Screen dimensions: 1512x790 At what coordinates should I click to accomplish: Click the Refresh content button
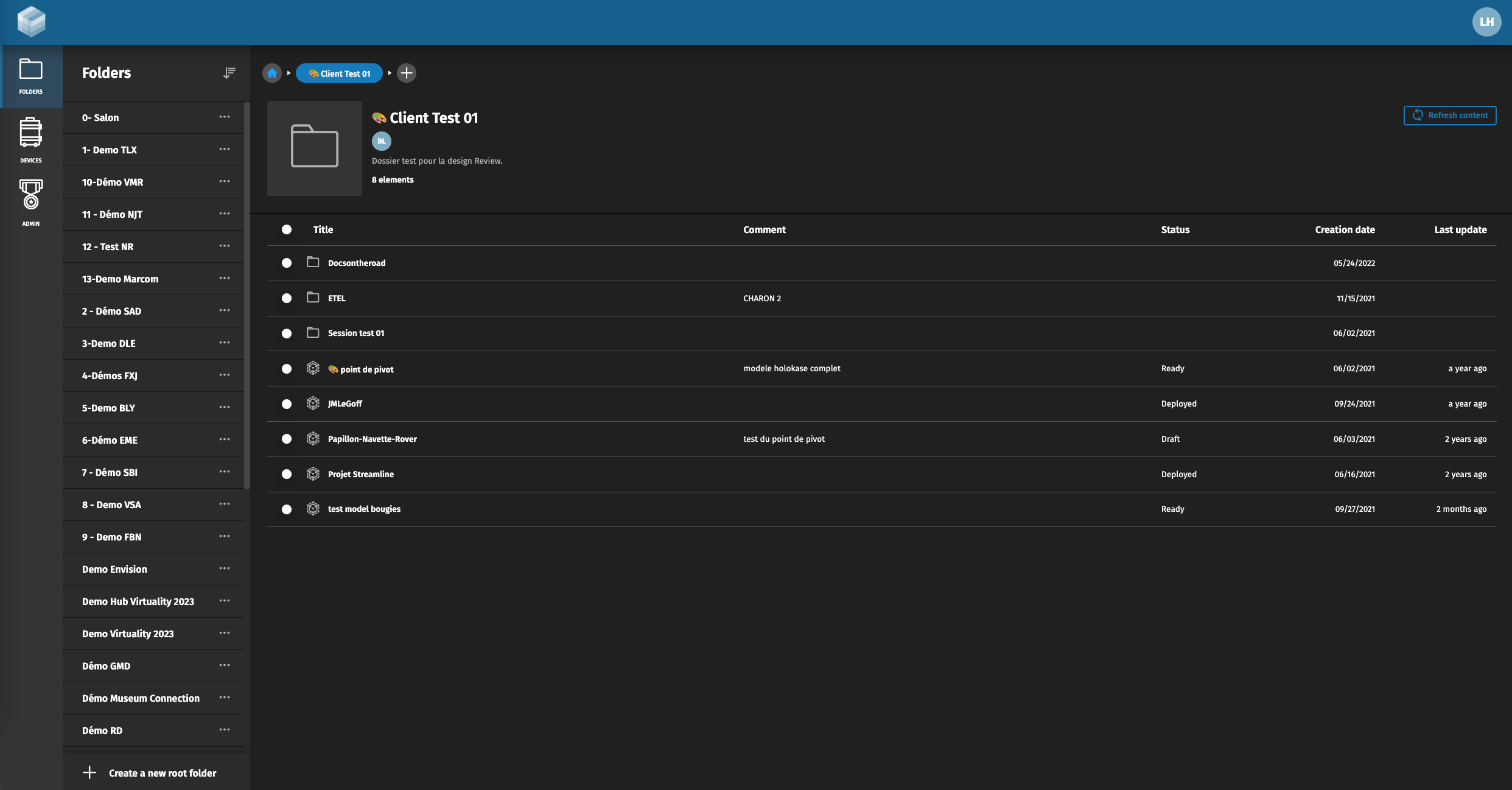click(1450, 116)
